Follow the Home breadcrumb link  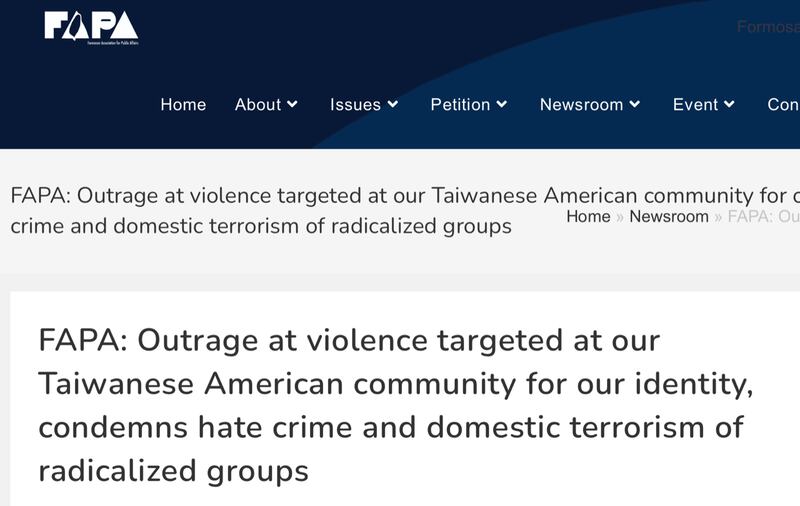click(x=588, y=216)
